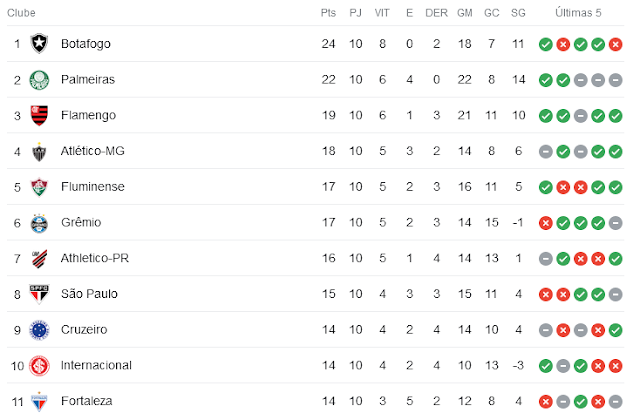Click the Fortaleza club crest
The width and height of the screenshot is (640, 413).
click(x=39, y=402)
